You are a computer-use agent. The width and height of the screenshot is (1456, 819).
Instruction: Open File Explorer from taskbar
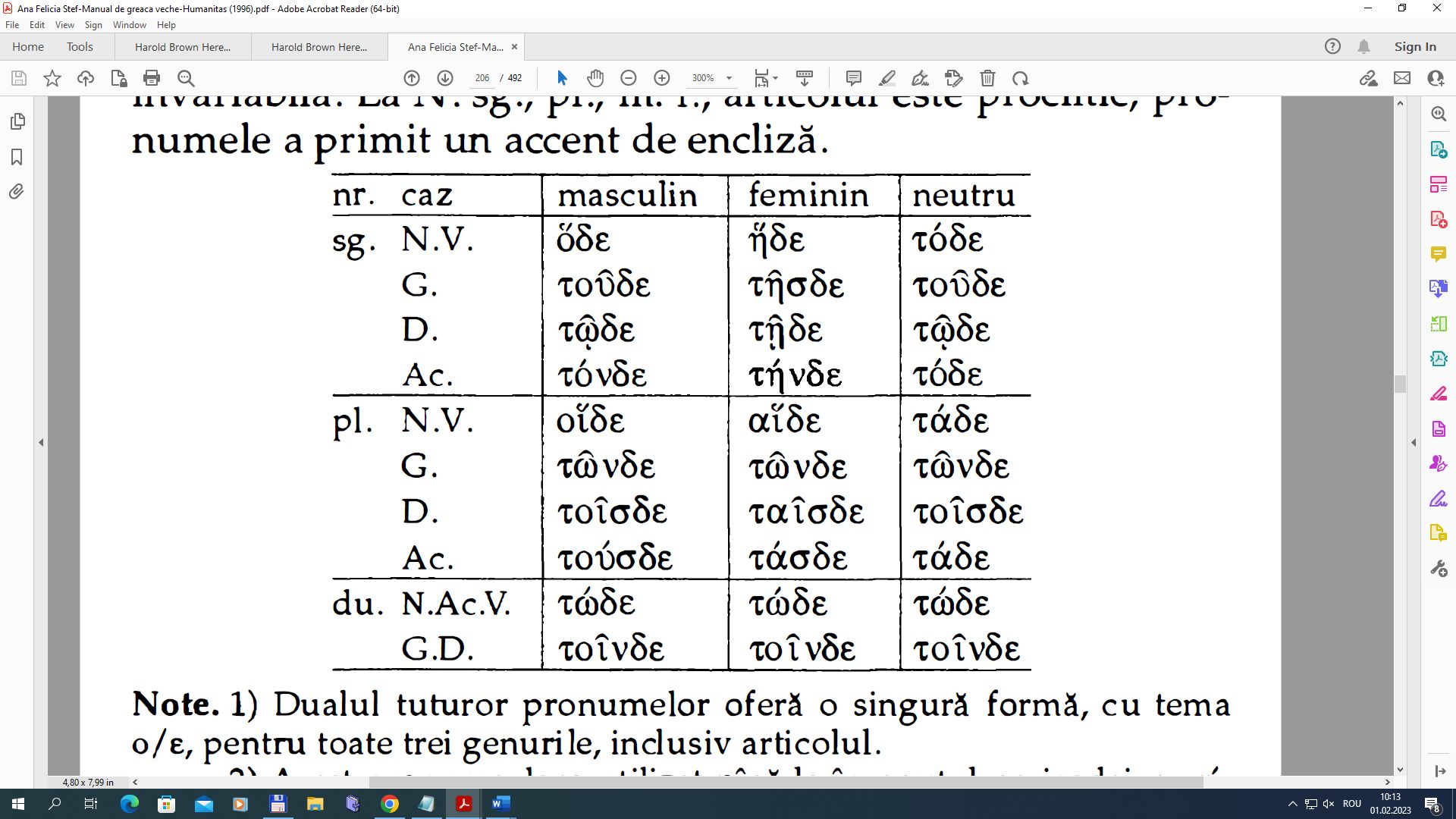[315, 804]
